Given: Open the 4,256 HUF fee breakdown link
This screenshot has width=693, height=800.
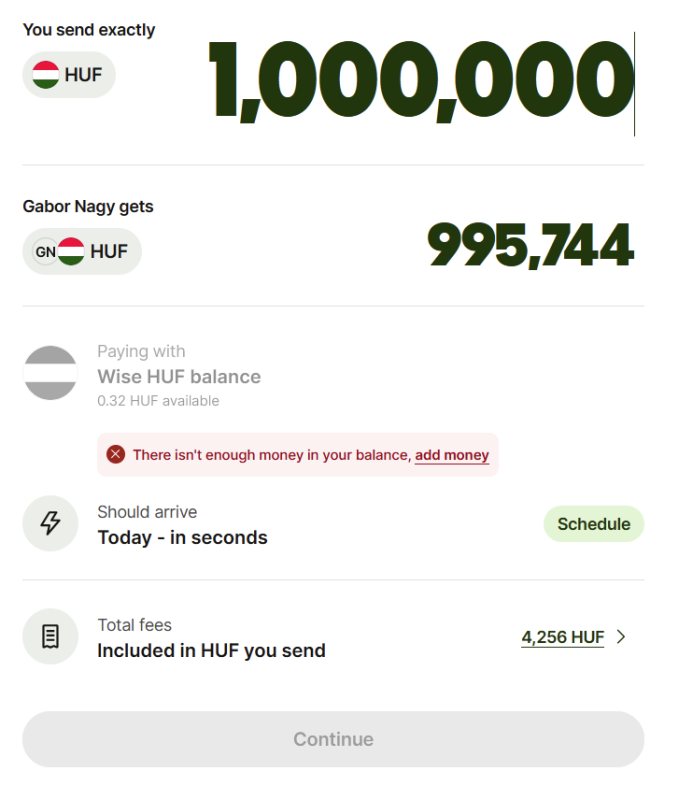Looking at the screenshot, I should [x=562, y=637].
